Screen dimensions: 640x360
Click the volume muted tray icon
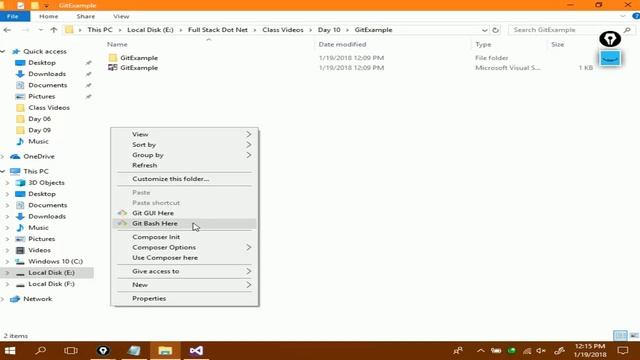tap(541, 351)
